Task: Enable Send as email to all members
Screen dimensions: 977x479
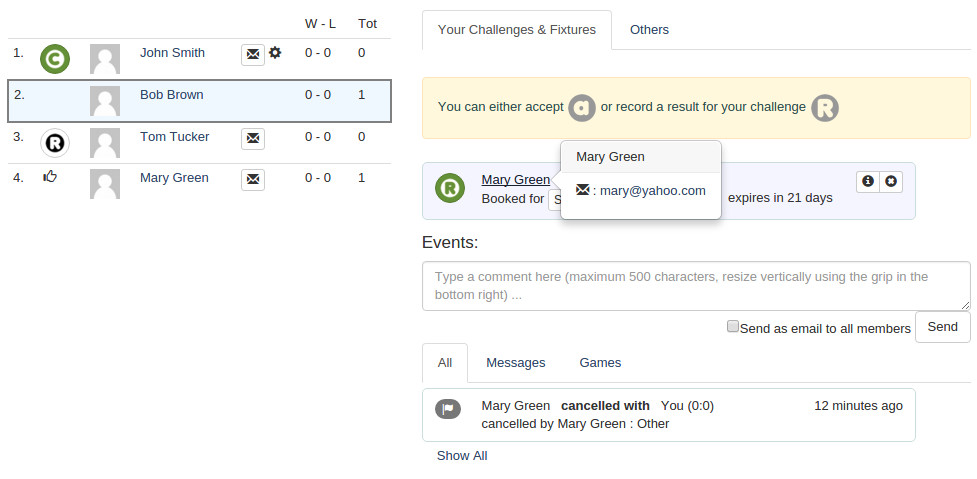Action: coord(733,326)
